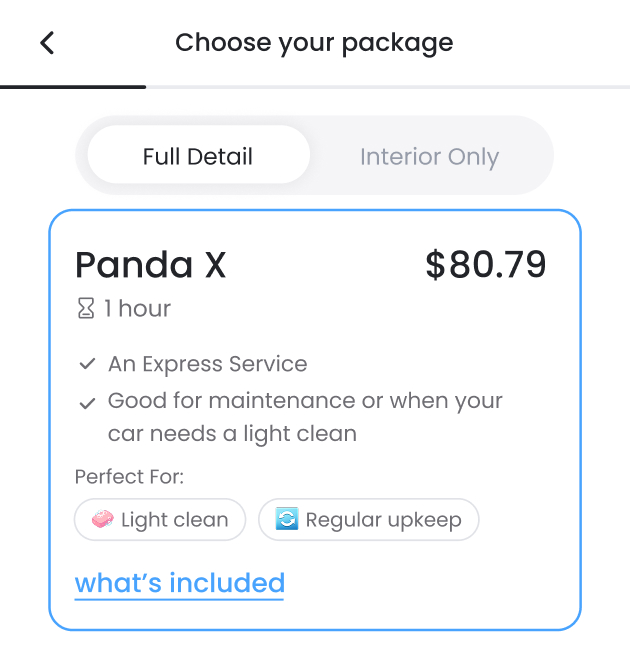
Task: Go back using the left arrow
Action: click(x=47, y=43)
